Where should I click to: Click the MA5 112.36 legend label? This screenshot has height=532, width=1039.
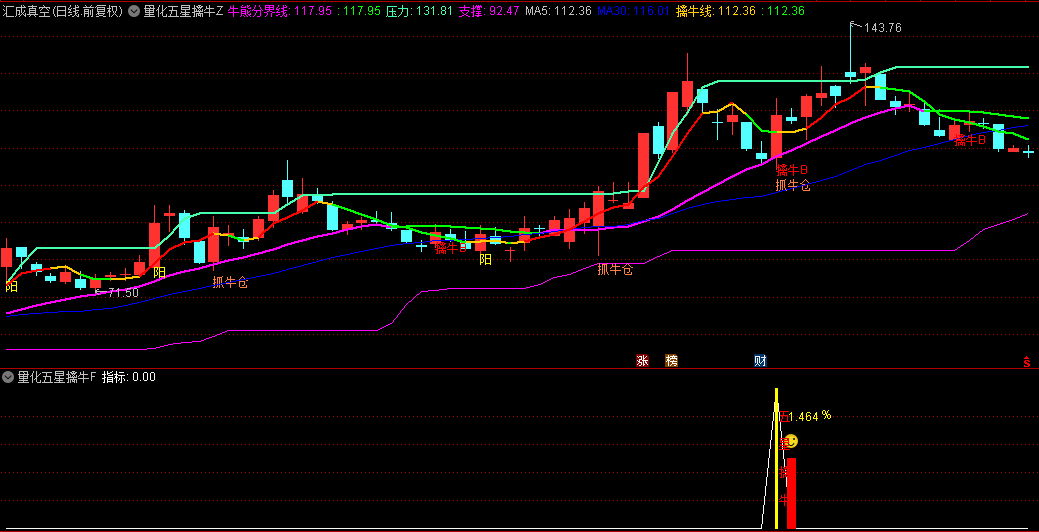558,12
